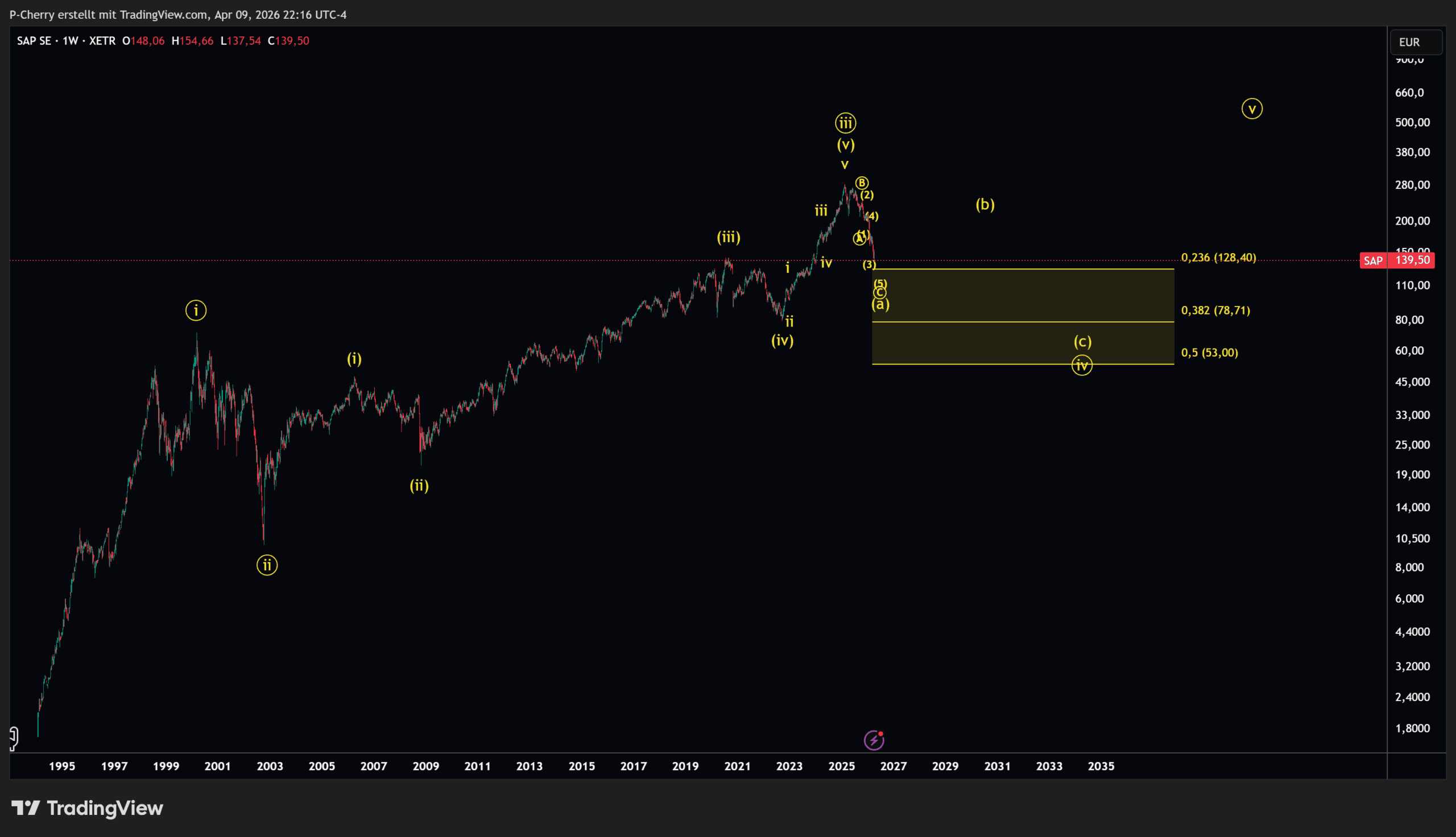1456x837 pixels.
Task: Open the EUR currency selector
Action: pos(1415,42)
